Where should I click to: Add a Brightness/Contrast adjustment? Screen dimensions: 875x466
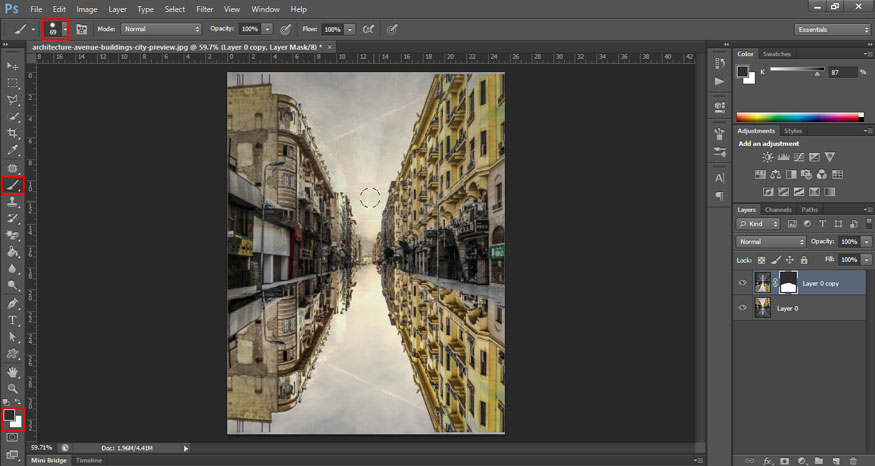[x=768, y=157]
